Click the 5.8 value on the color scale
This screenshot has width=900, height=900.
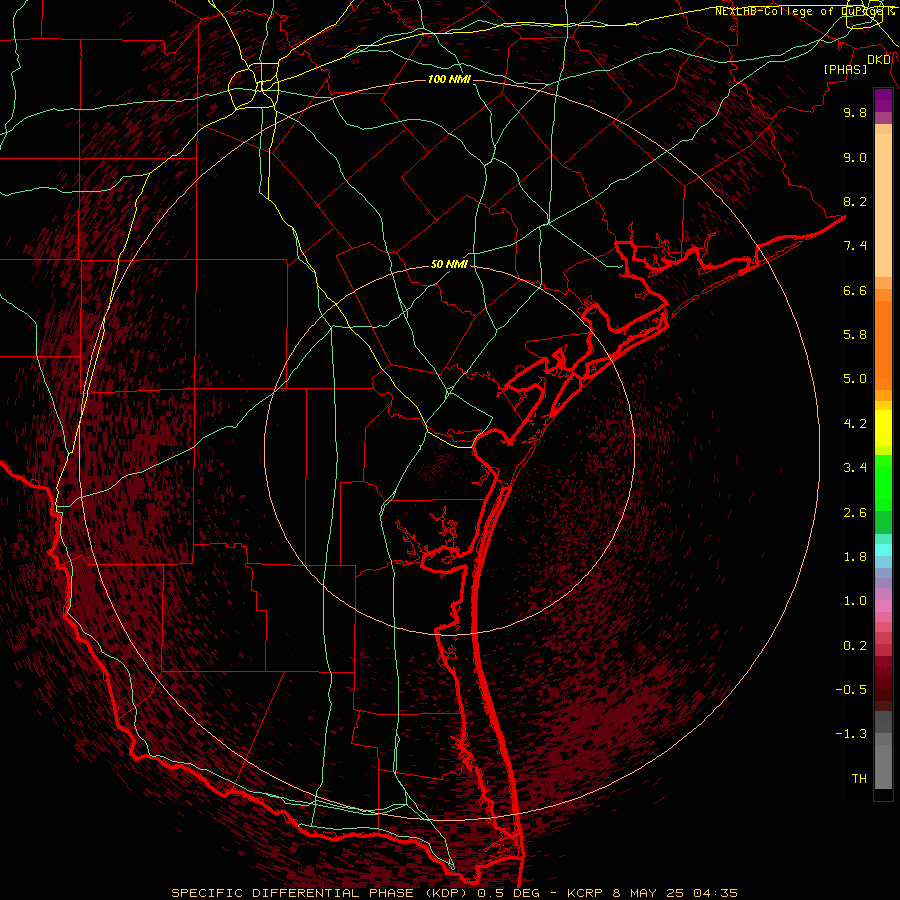[855, 335]
